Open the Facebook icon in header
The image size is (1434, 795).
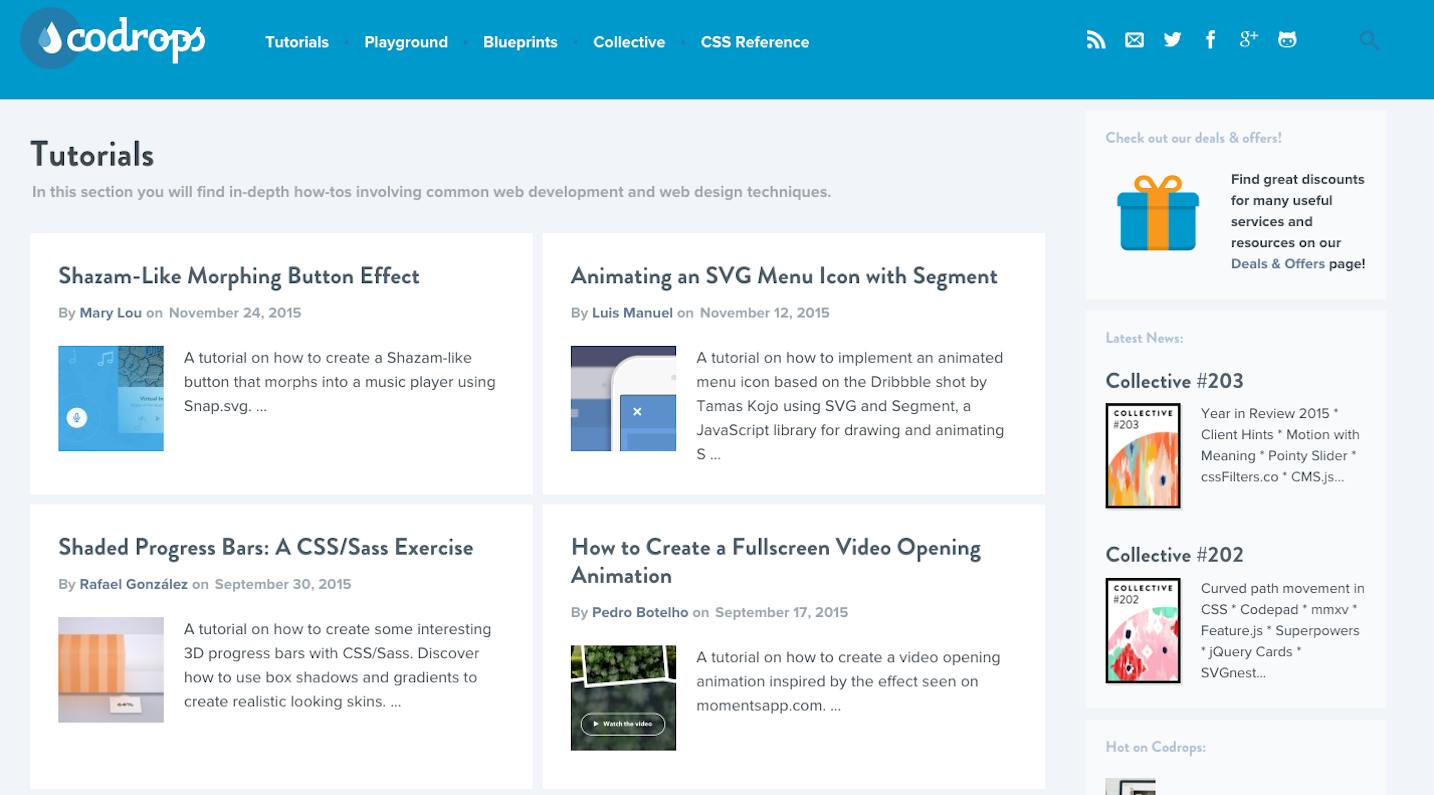click(1210, 40)
